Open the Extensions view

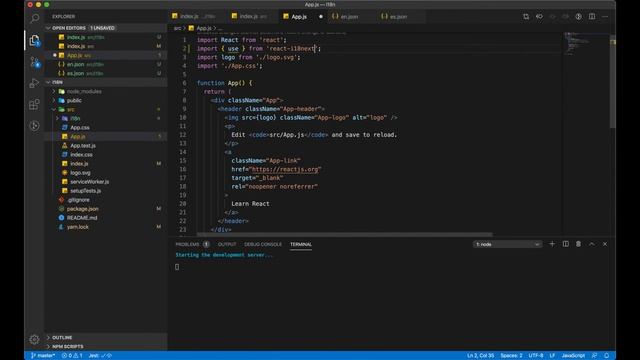(35, 104)
